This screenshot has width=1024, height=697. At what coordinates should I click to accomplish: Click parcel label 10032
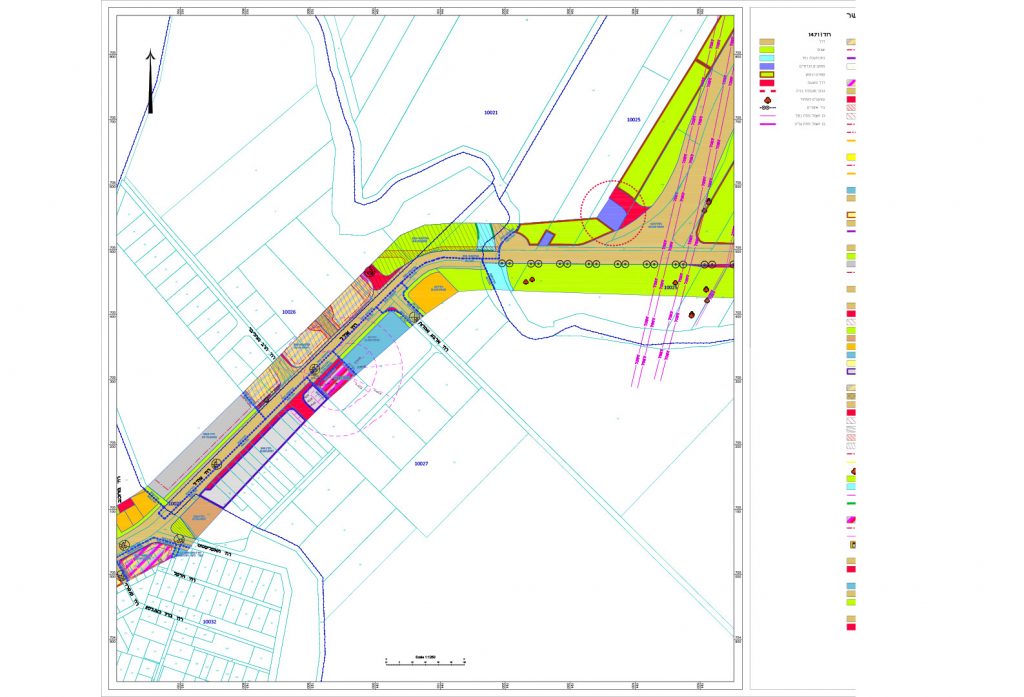(209, 621)
